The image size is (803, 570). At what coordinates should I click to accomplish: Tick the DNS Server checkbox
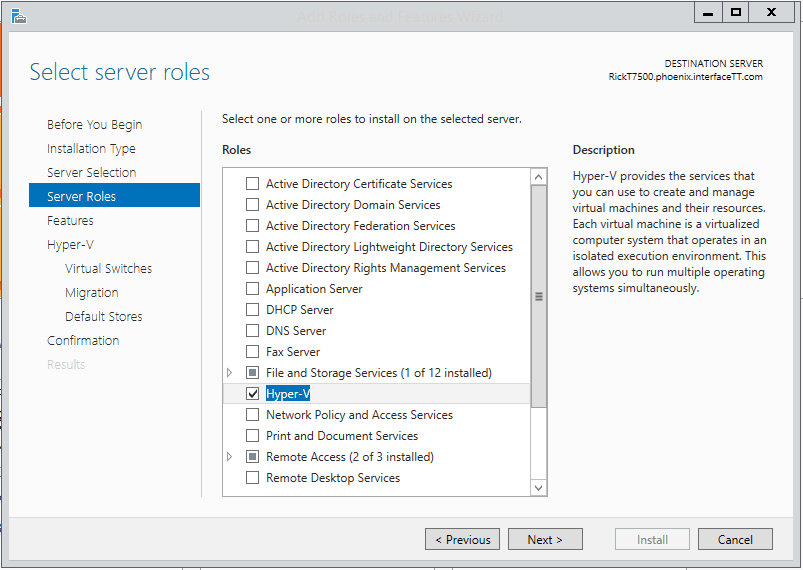click(x=252, y=331)
